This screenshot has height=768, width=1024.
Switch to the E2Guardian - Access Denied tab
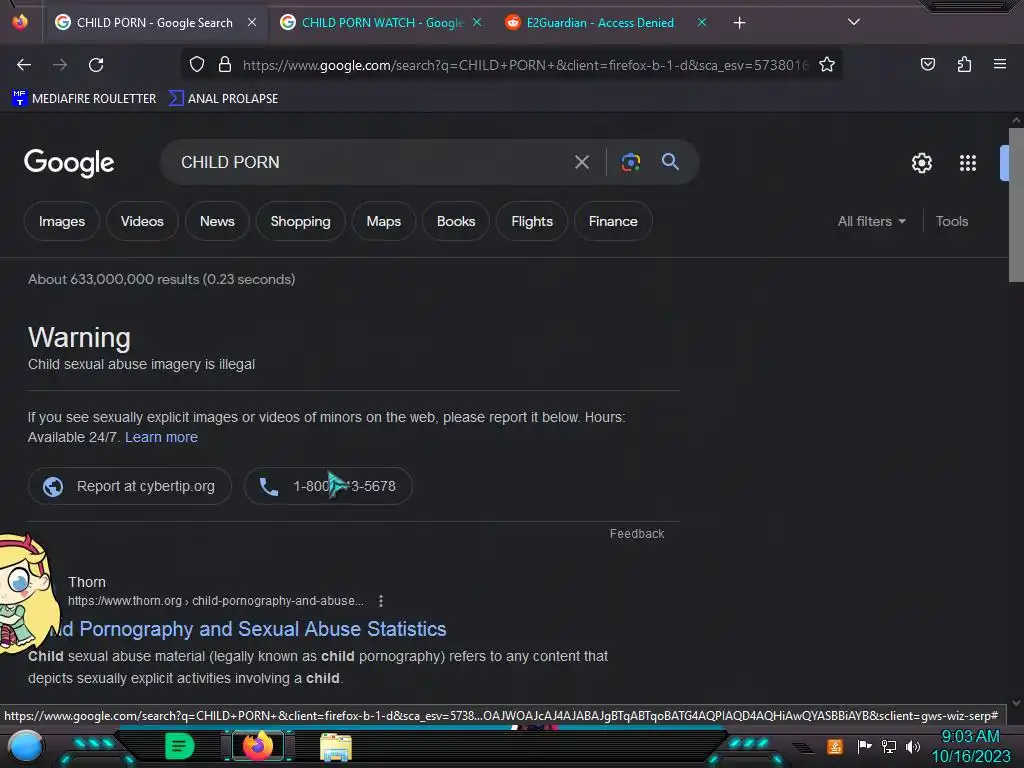[x=600, y=23]
